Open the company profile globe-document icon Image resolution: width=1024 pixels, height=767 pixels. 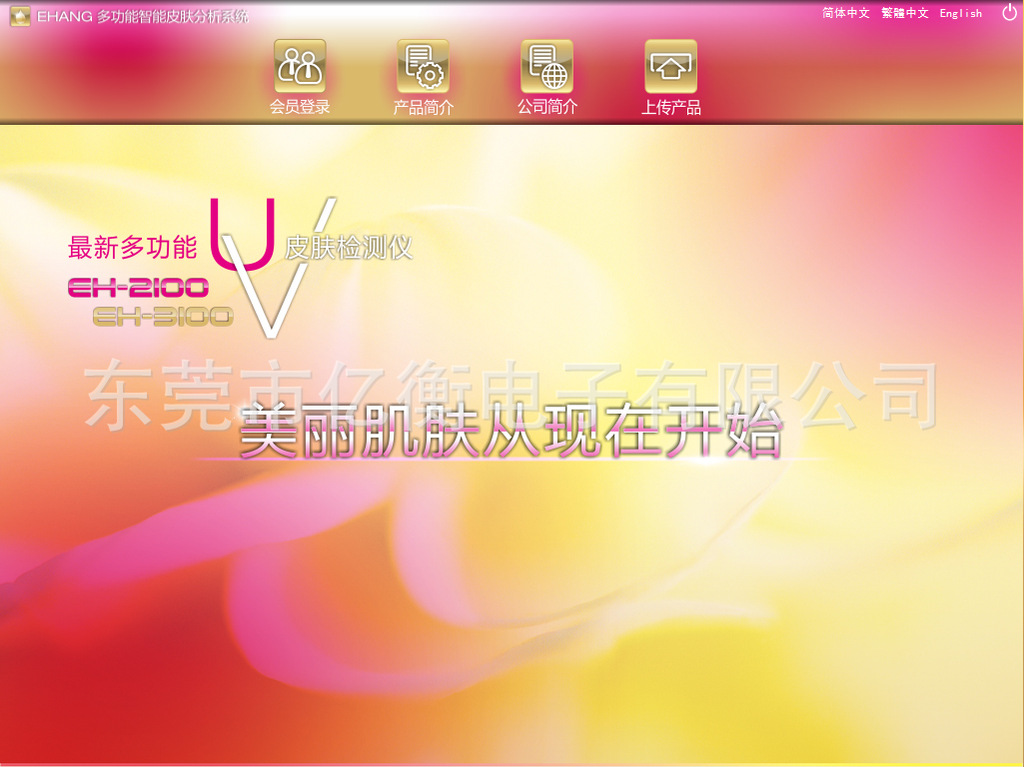pos(547,66)
